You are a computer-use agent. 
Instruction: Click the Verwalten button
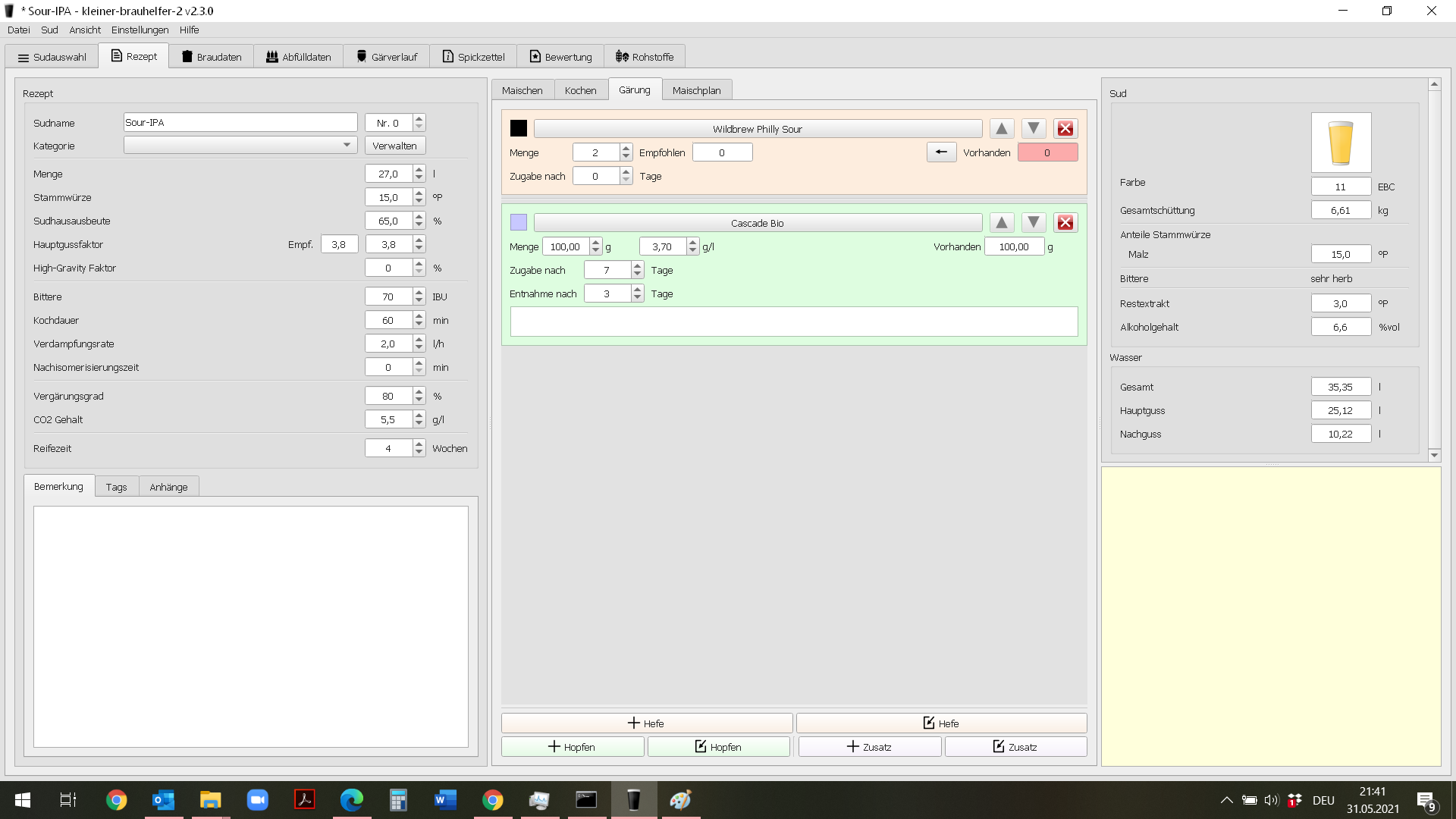(394, 146)
